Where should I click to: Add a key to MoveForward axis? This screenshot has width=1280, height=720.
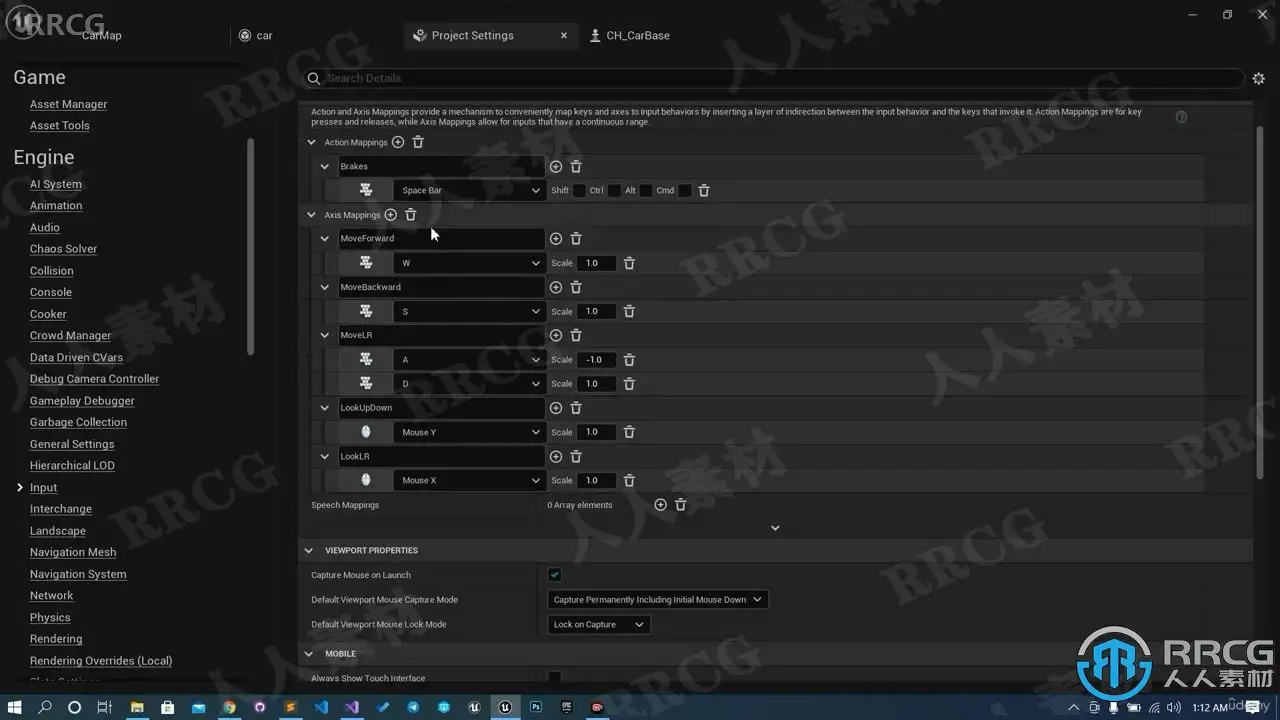(556, 239)
